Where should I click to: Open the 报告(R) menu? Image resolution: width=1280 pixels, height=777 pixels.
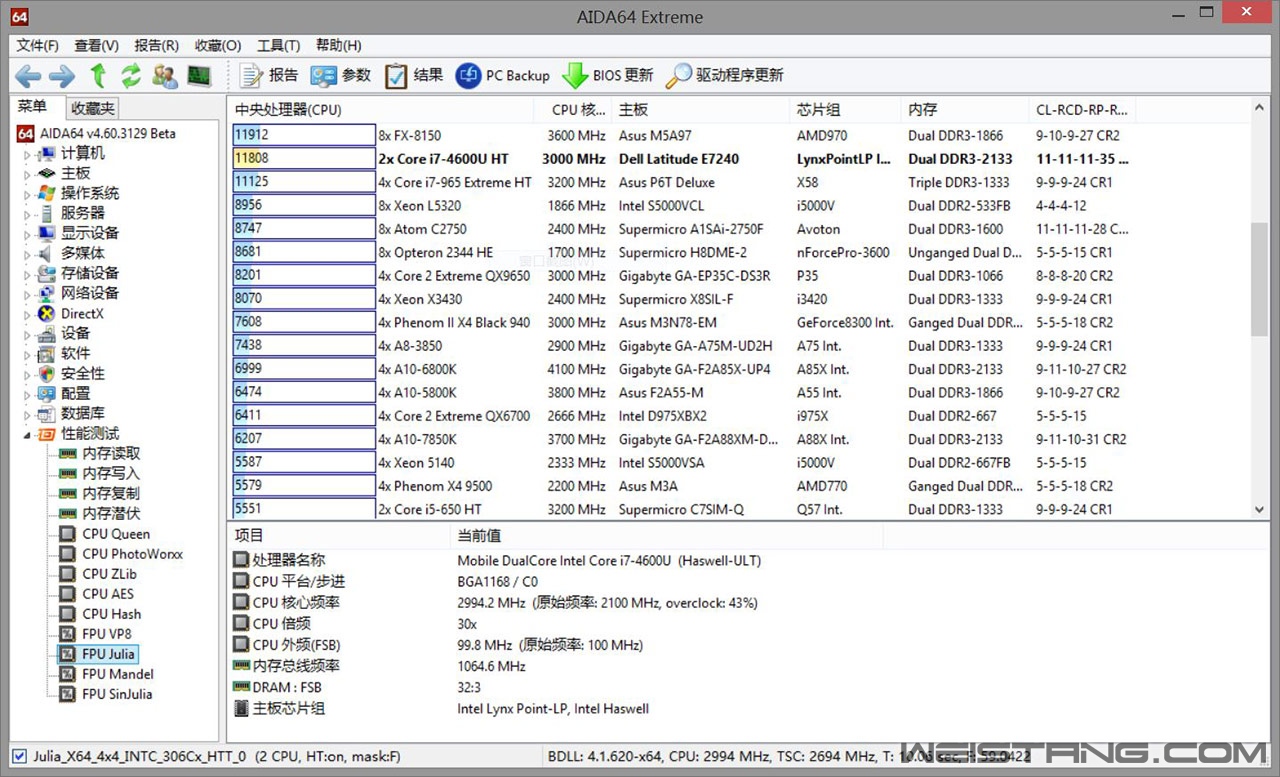pos(157,45)
